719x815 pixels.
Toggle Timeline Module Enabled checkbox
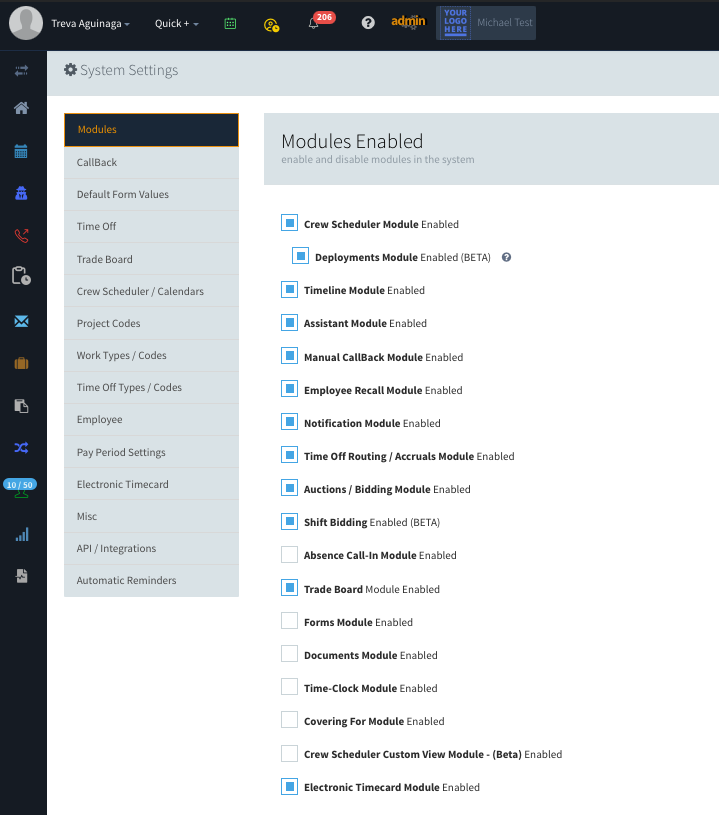(290, 289)
